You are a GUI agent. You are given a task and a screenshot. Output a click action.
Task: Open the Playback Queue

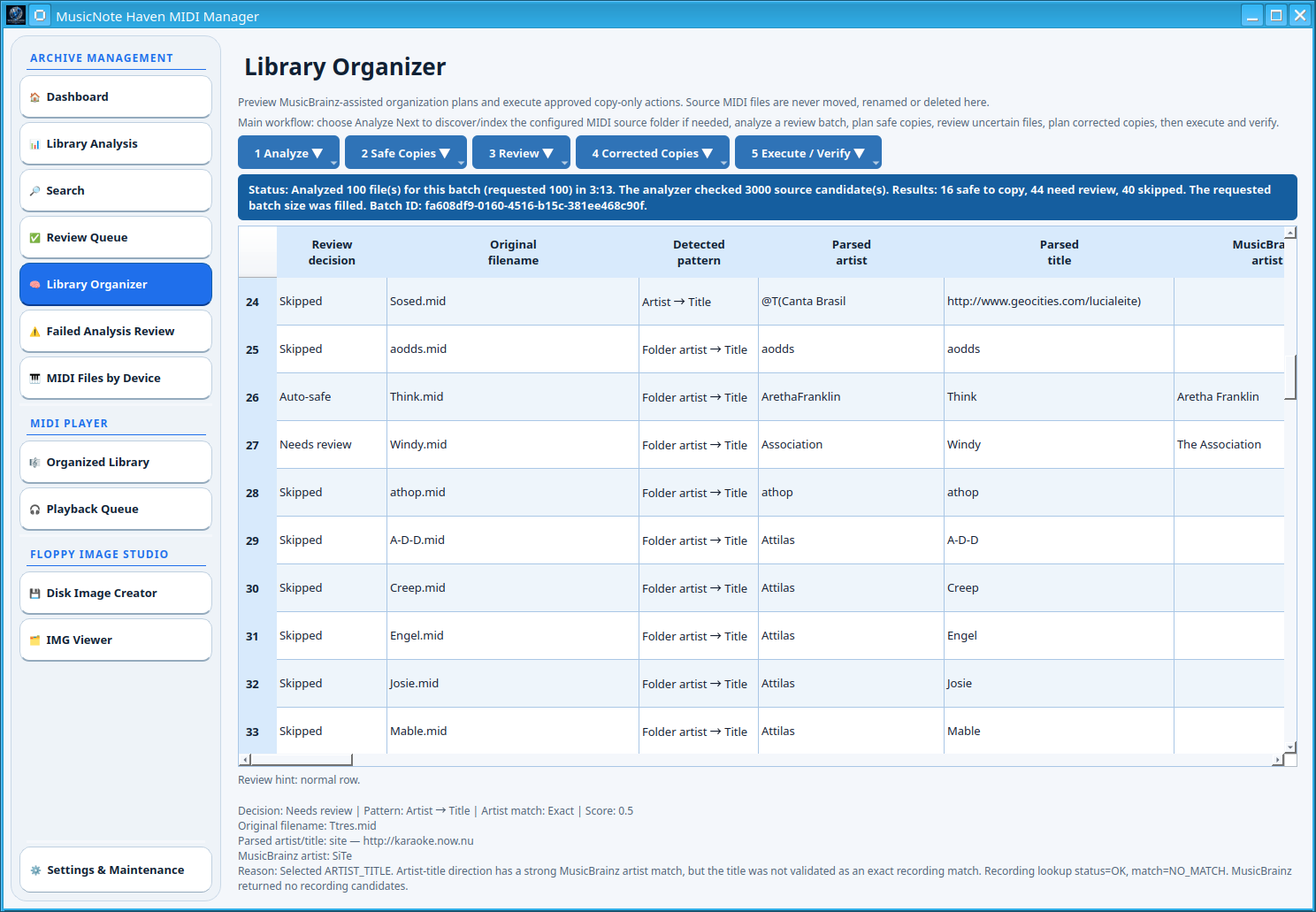click(116, 510)
